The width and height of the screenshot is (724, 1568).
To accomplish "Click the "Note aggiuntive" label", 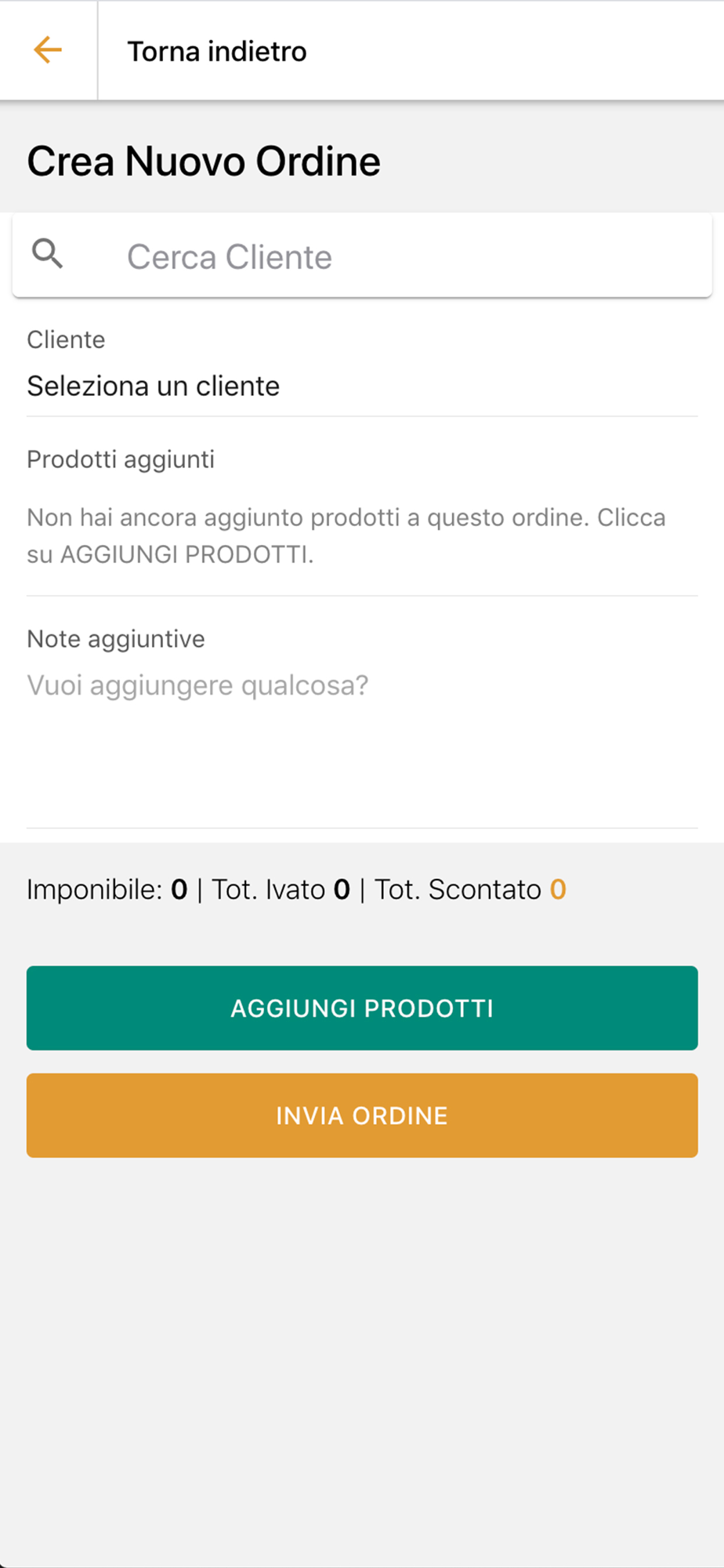I will [116, 639].
